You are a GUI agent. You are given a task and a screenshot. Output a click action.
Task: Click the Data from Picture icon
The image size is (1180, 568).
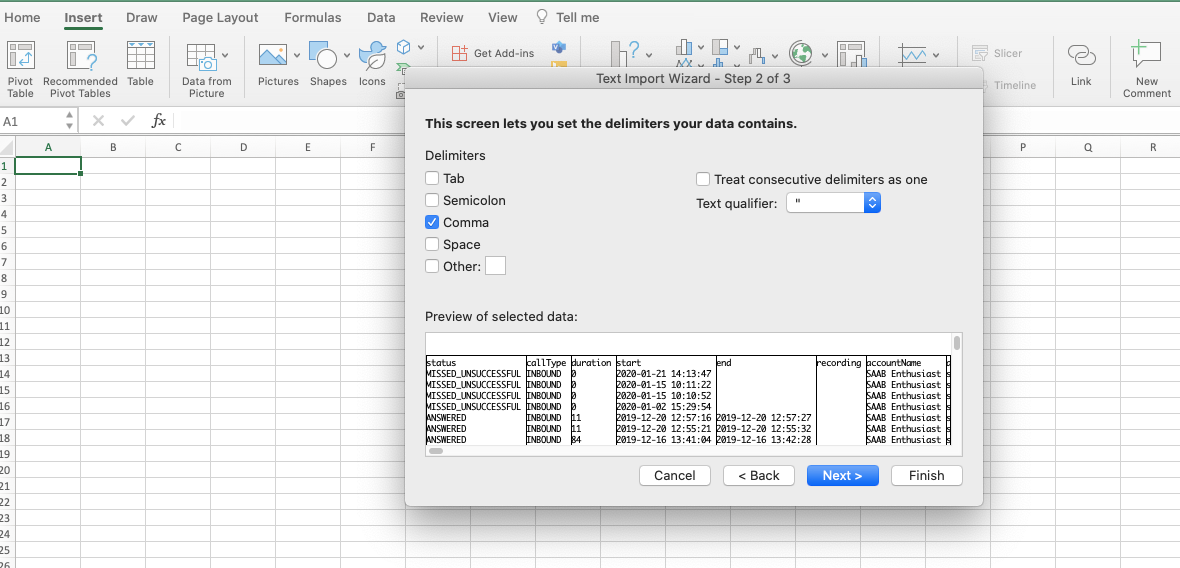202,58
